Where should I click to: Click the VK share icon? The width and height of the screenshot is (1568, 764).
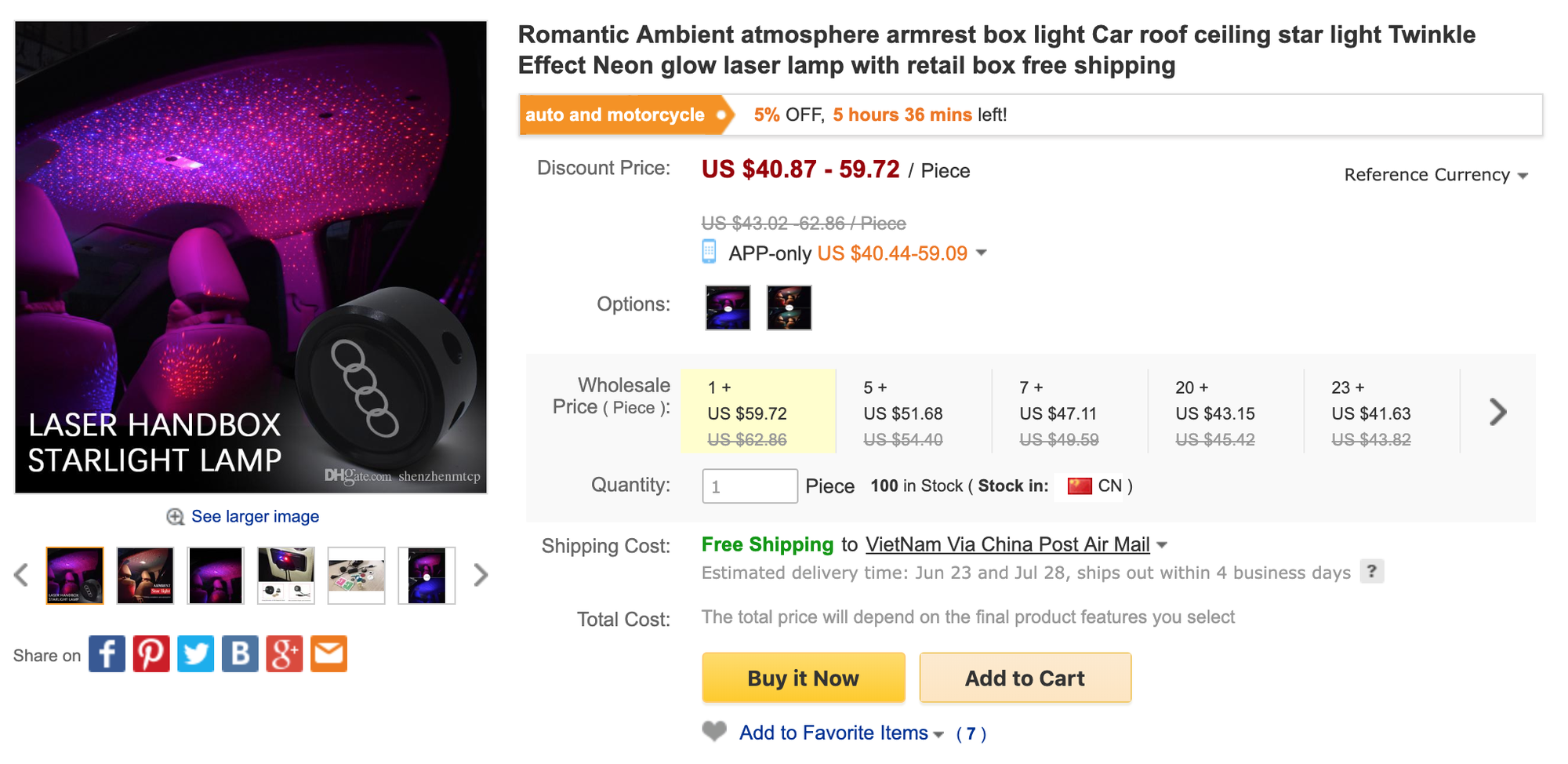pos(240,654)
